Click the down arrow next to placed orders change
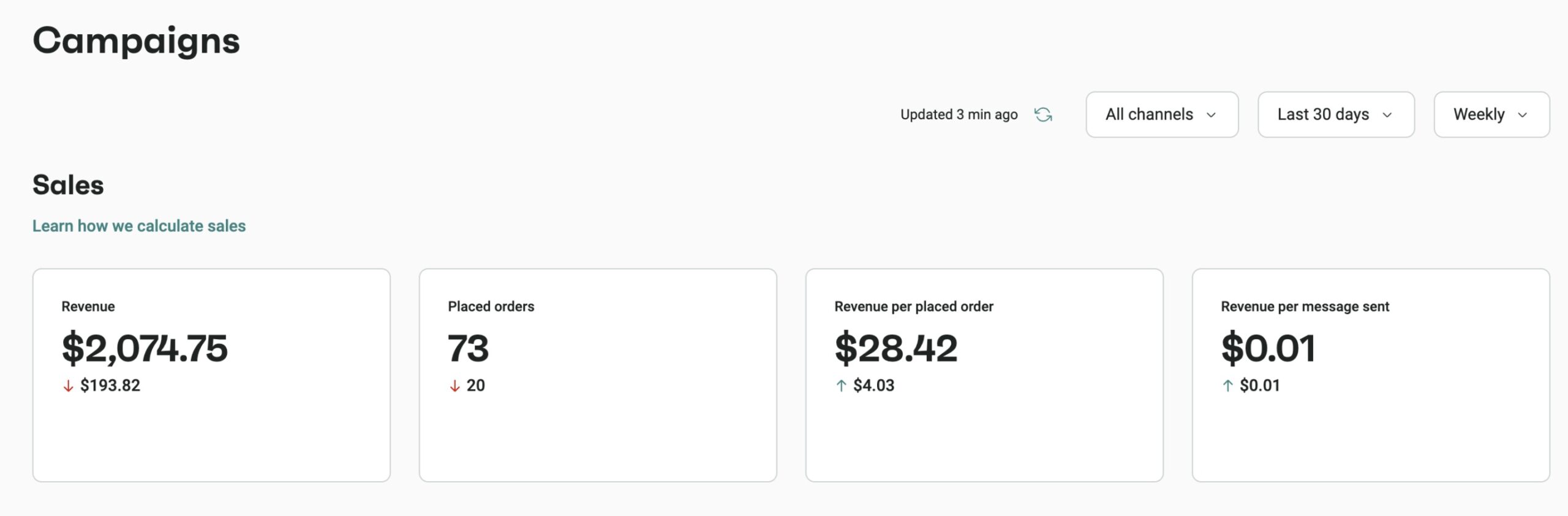The image size is (1568, 516). pyautogui.click(x=454, y=386)
